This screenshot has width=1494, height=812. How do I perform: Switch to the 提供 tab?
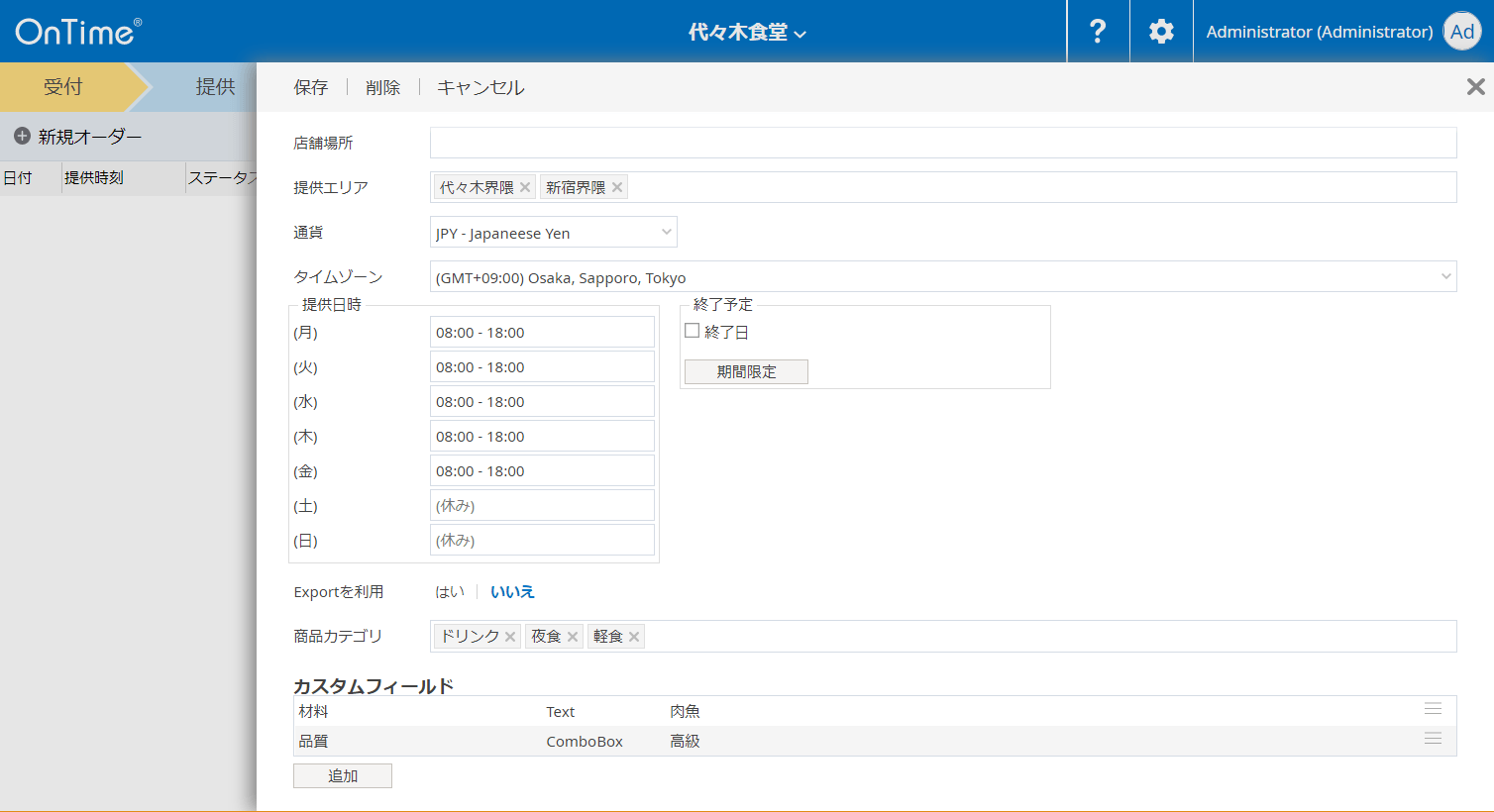(x=215, y=87)
